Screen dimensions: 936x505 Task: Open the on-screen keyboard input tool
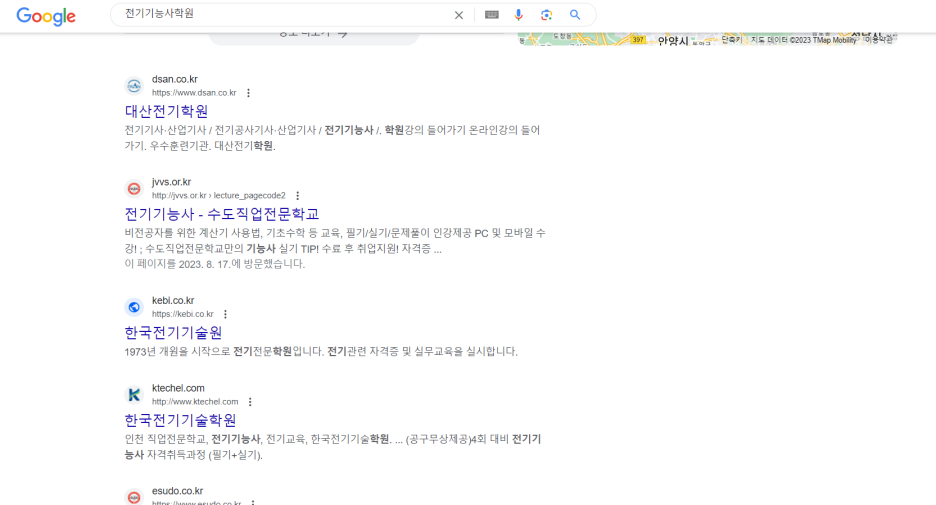pyautogui.click(x=491, y=15)
